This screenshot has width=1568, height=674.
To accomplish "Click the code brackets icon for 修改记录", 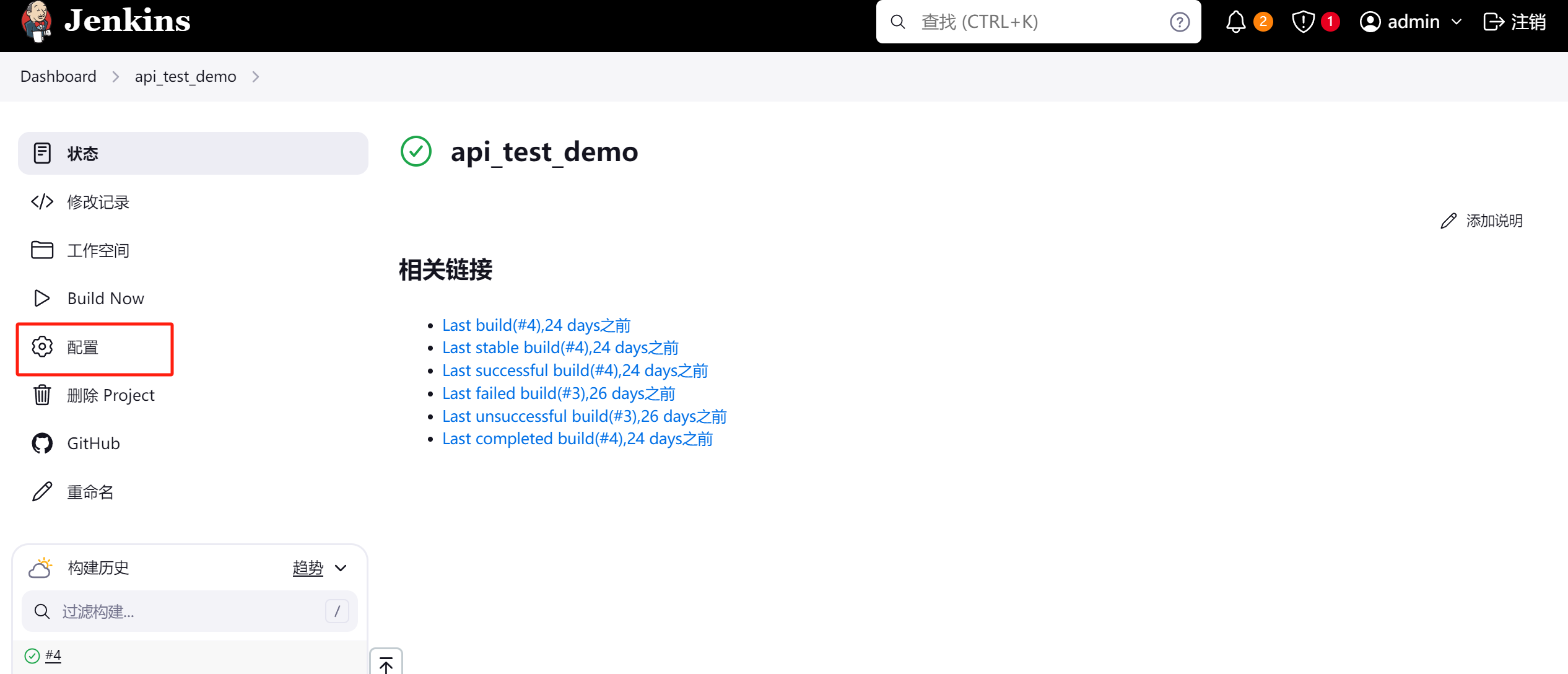I will tap(42, 202).
